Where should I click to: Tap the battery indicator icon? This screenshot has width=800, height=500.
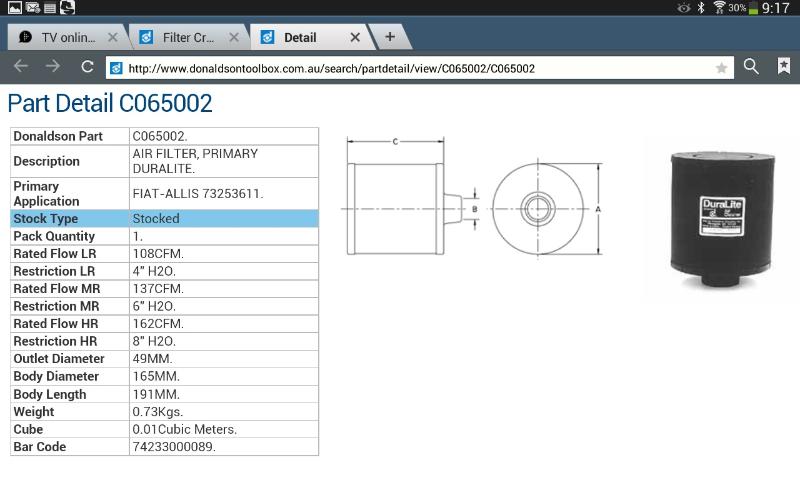point(753,8)
